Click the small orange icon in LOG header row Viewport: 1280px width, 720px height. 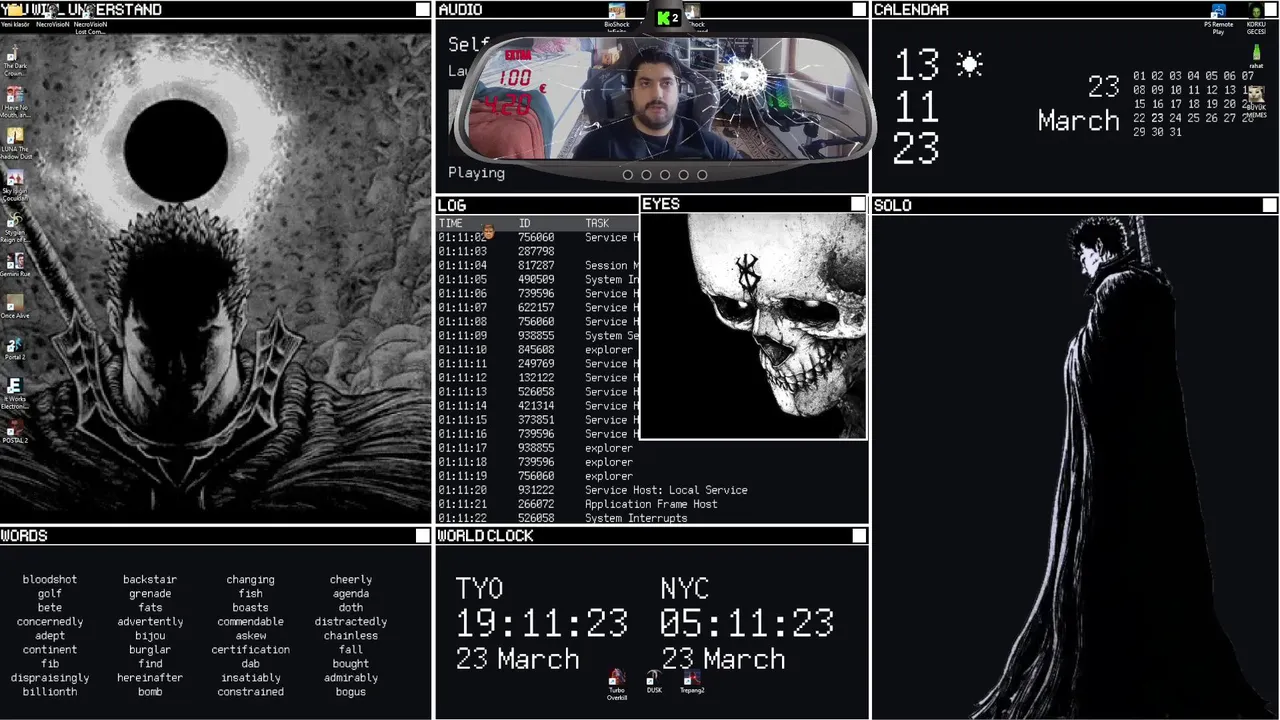coord(488,232)
